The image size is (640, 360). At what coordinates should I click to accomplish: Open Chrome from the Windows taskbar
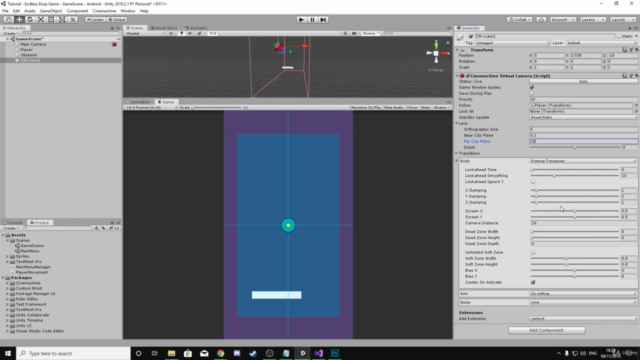pyautogui.click(x=220, y=353)
